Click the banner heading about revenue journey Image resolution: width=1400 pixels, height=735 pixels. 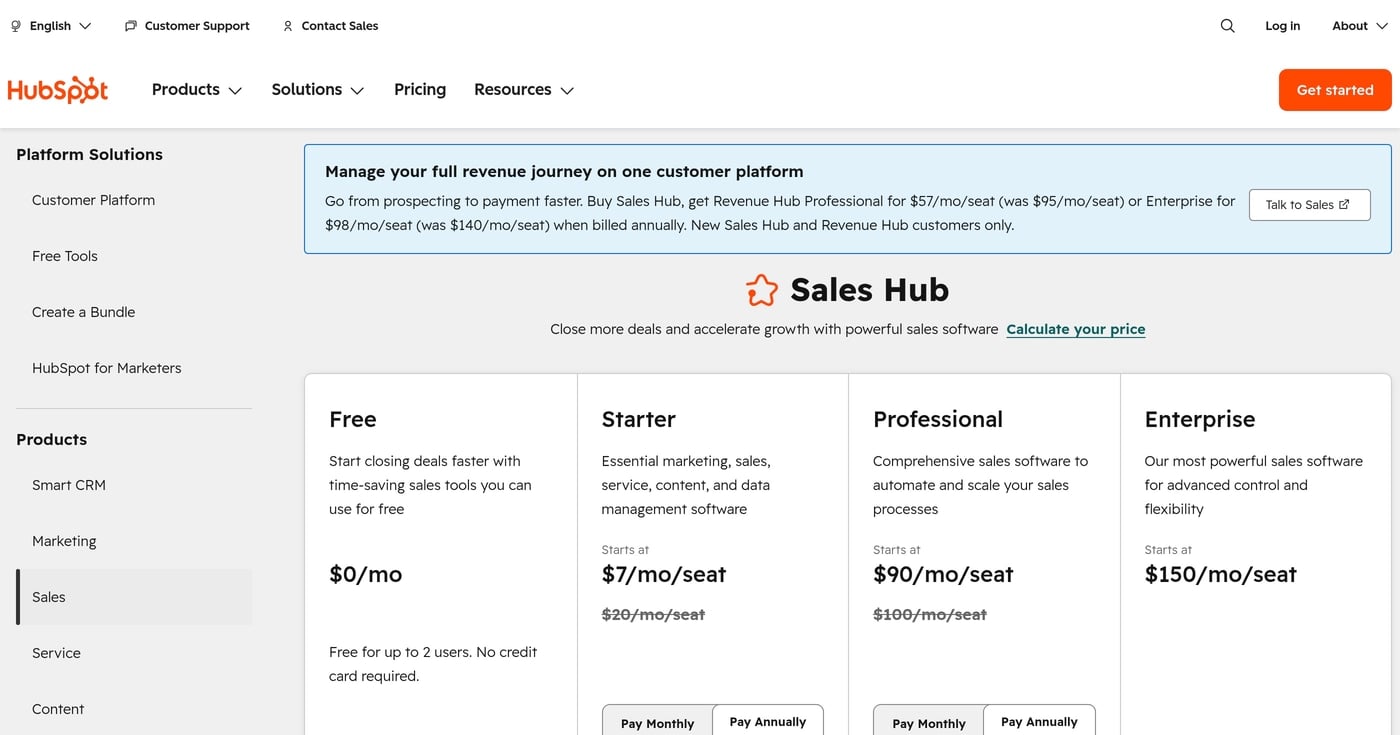click(x=564, y=171)
